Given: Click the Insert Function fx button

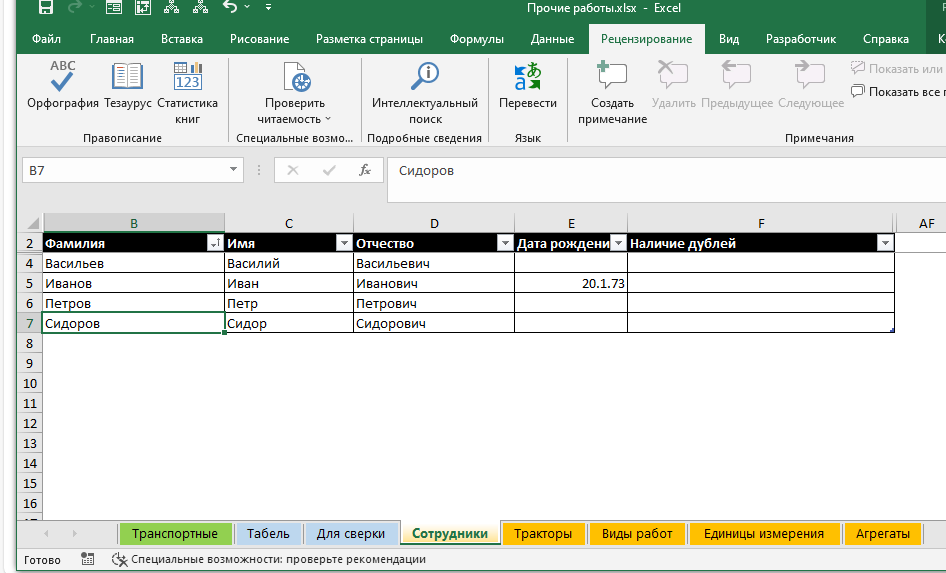Looking at the screenshot, I should [x=364, y=170].
